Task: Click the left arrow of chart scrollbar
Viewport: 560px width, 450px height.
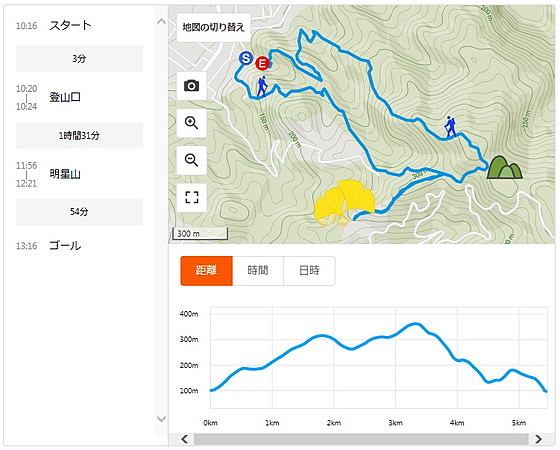Action: coord(185,439)
